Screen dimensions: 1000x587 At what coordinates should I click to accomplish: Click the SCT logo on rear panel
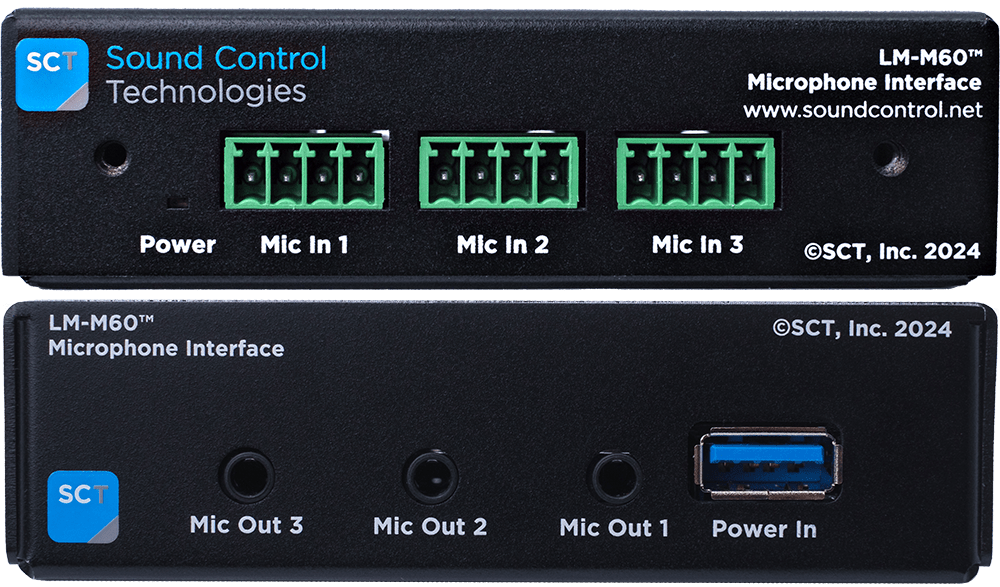83,507
